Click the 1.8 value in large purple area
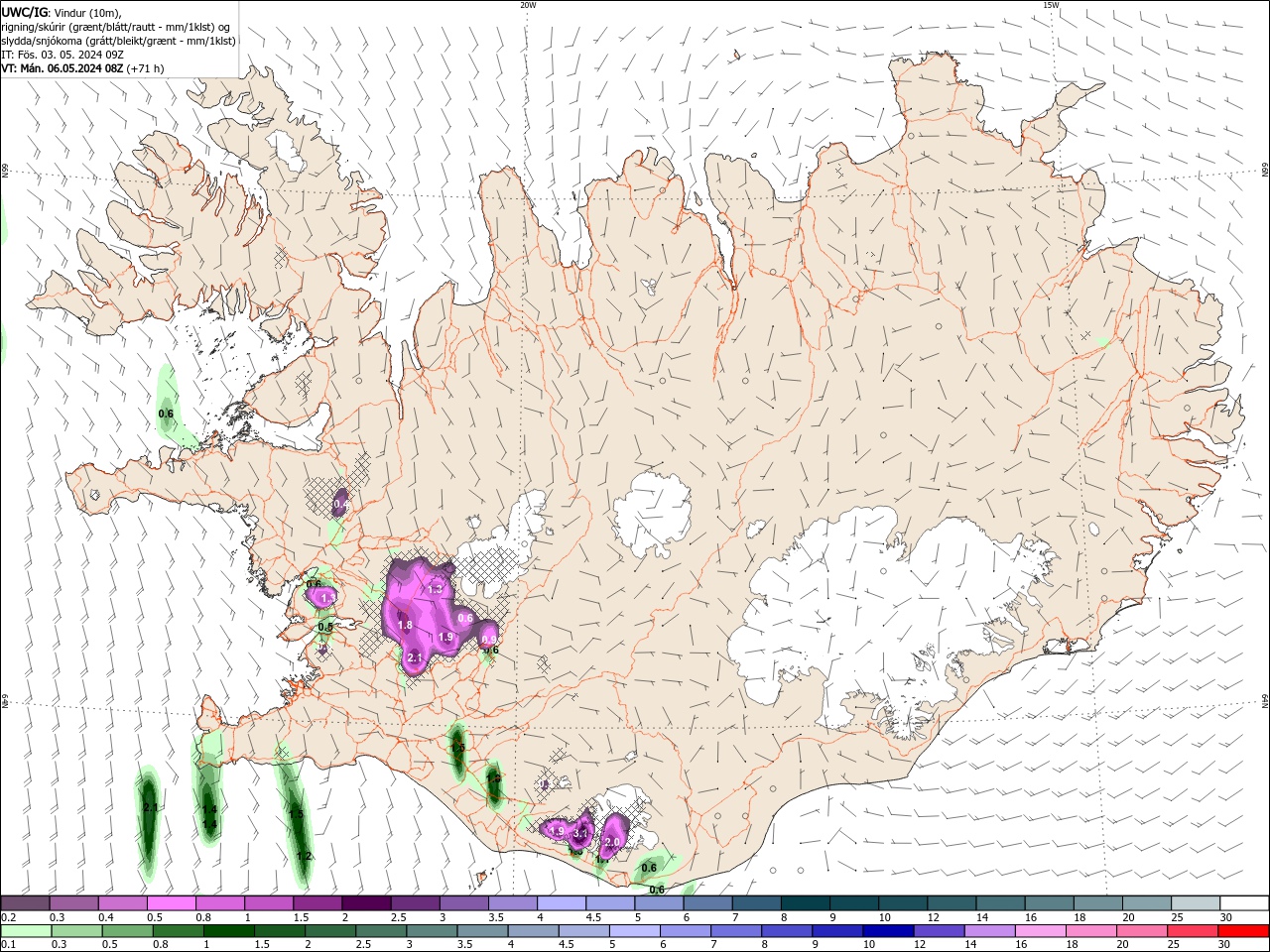The image size is (1270, 952). click(405, 625)
